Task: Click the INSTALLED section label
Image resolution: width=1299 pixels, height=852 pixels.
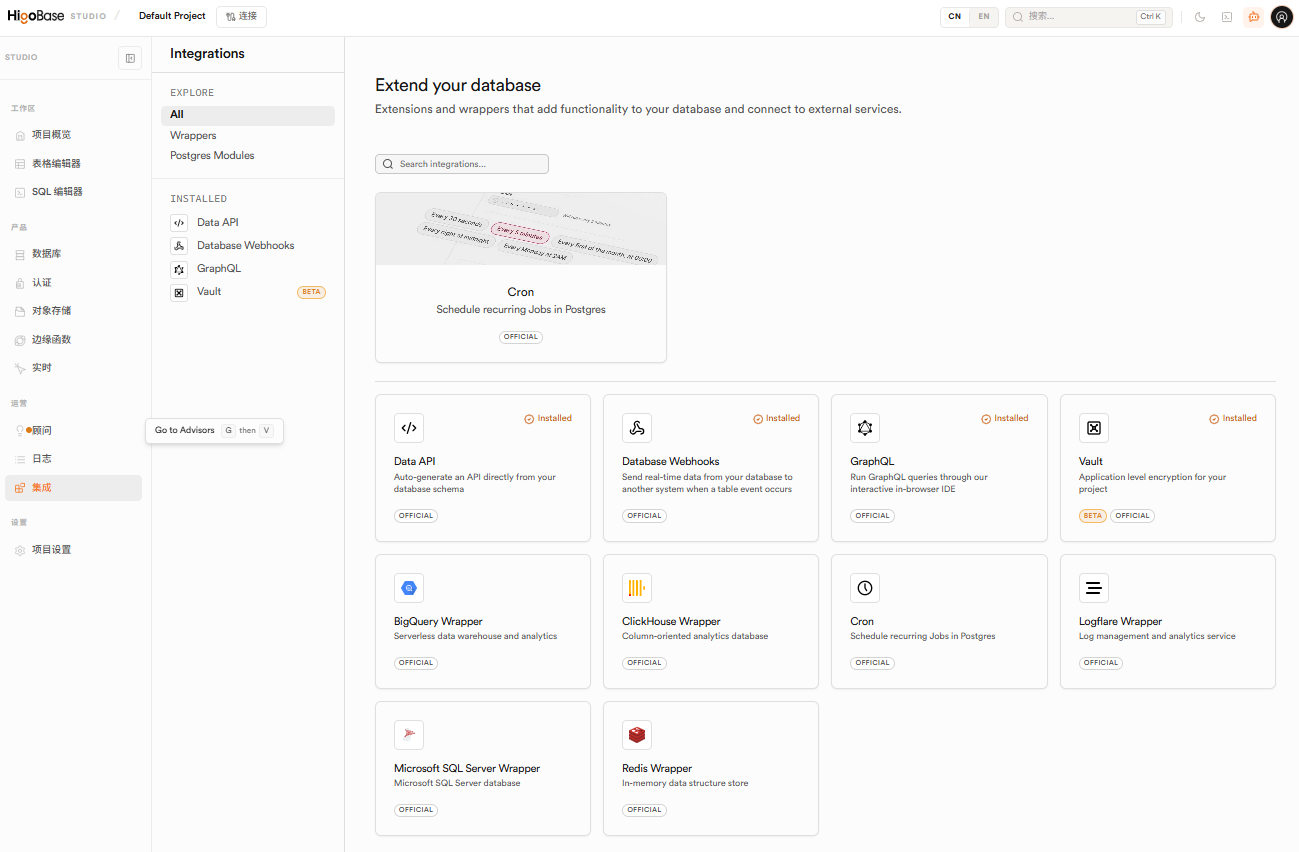Action: tap(199, 199)
